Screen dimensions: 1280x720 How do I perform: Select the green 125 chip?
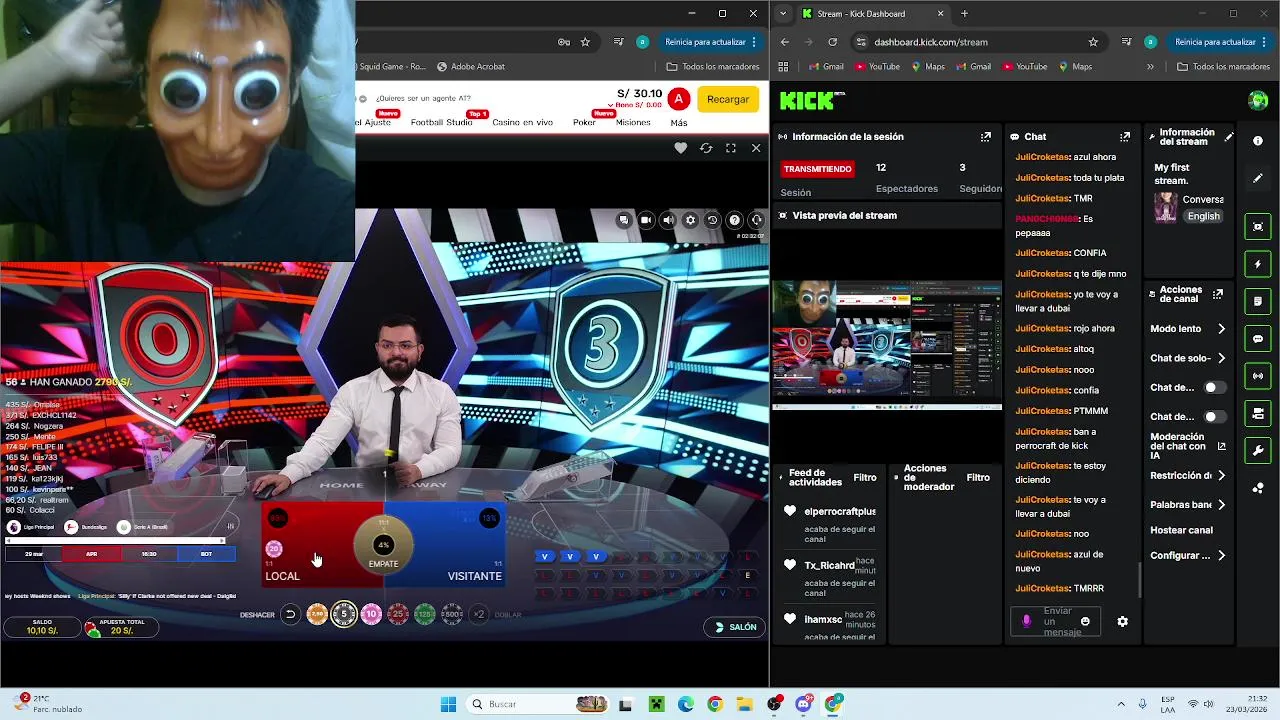point(425,614)
